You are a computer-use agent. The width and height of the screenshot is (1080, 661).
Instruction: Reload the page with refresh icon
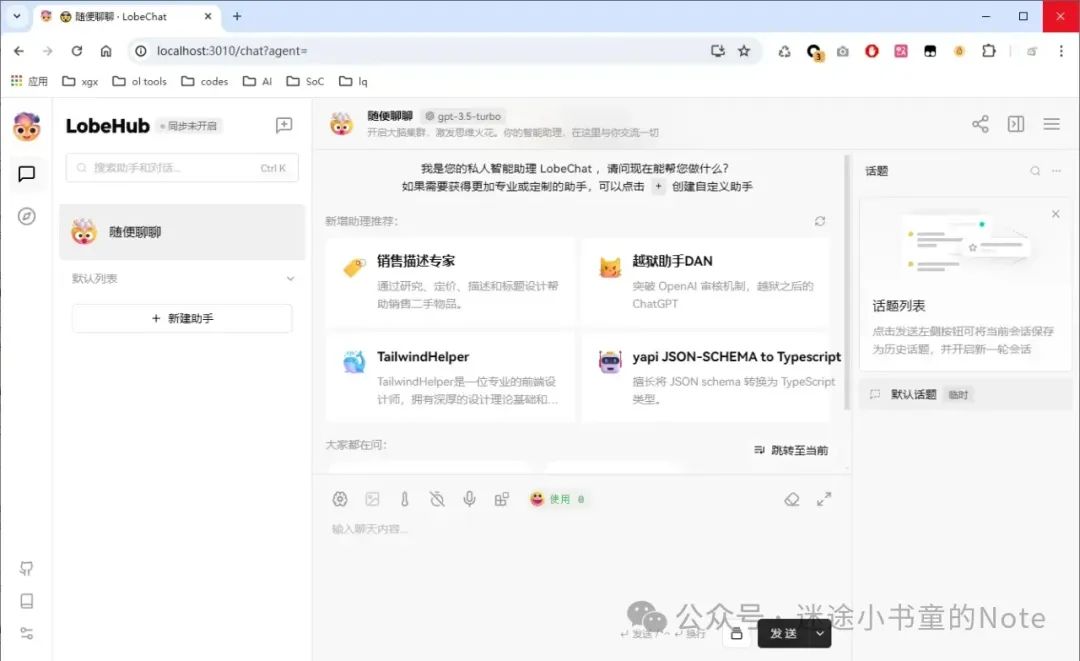point(76,51)
